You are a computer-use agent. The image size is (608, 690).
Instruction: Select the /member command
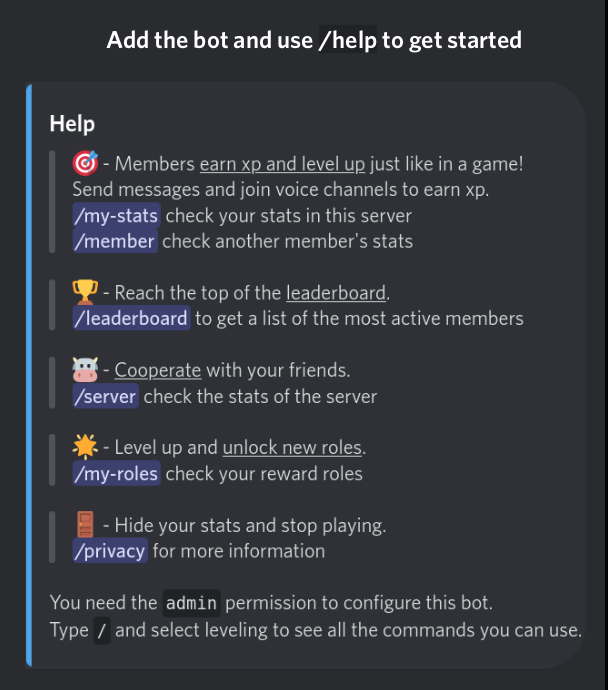tap(114, 241)
